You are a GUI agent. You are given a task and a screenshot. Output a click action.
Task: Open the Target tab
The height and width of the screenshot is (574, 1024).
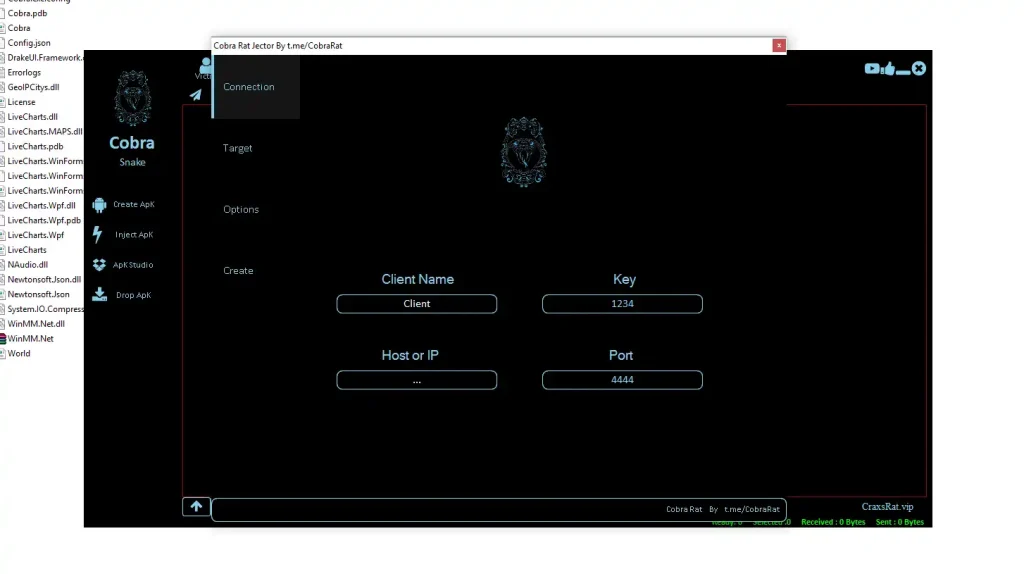click(238, 148)
